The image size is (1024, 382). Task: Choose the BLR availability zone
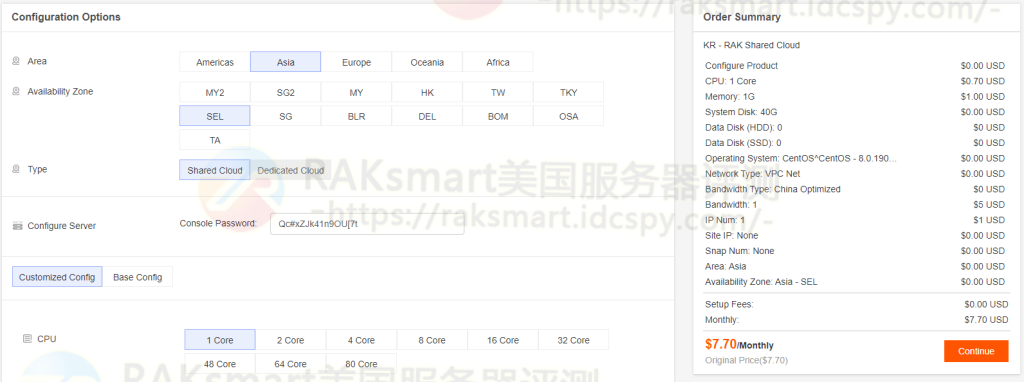356,116
